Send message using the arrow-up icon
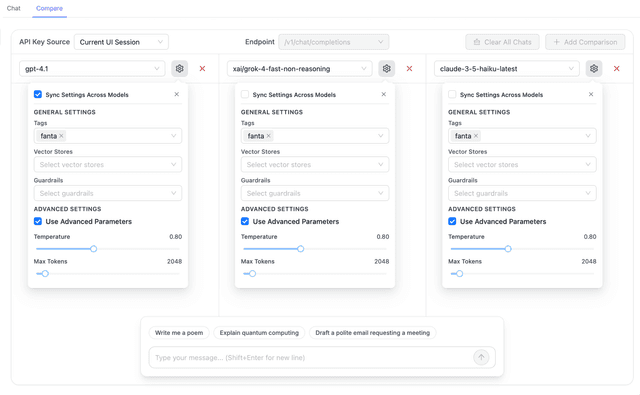Image resolution: width=640 pixels, height=395 pixels. (x=481, y=357)
